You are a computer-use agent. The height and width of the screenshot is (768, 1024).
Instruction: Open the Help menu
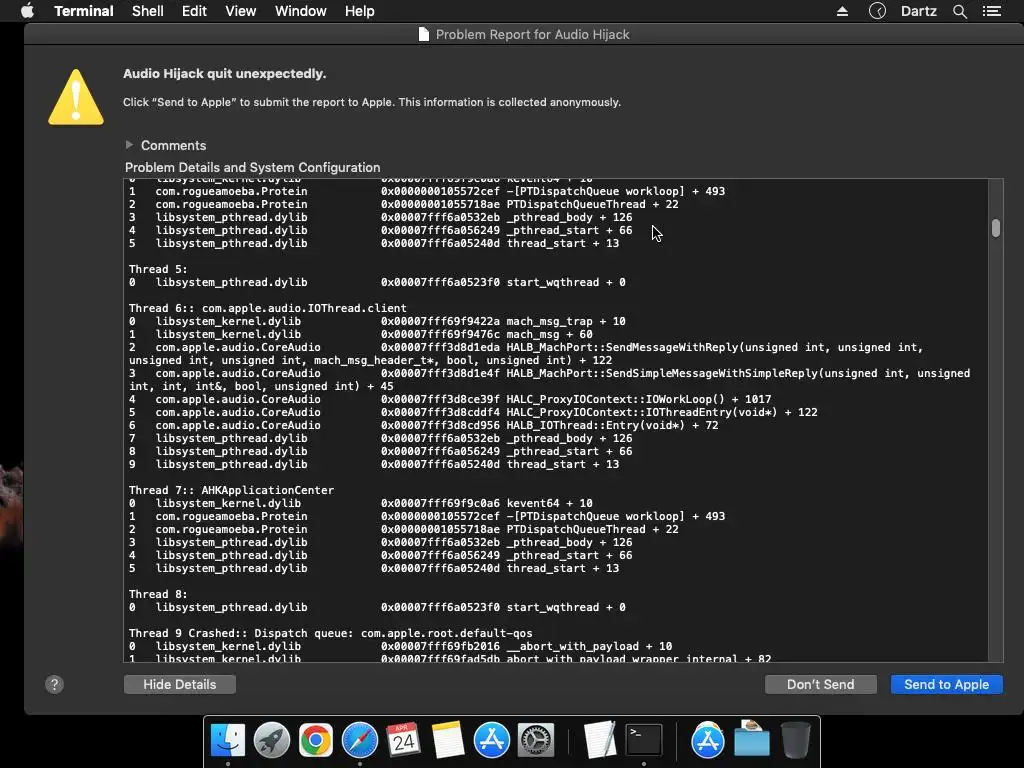pos(360,11)
